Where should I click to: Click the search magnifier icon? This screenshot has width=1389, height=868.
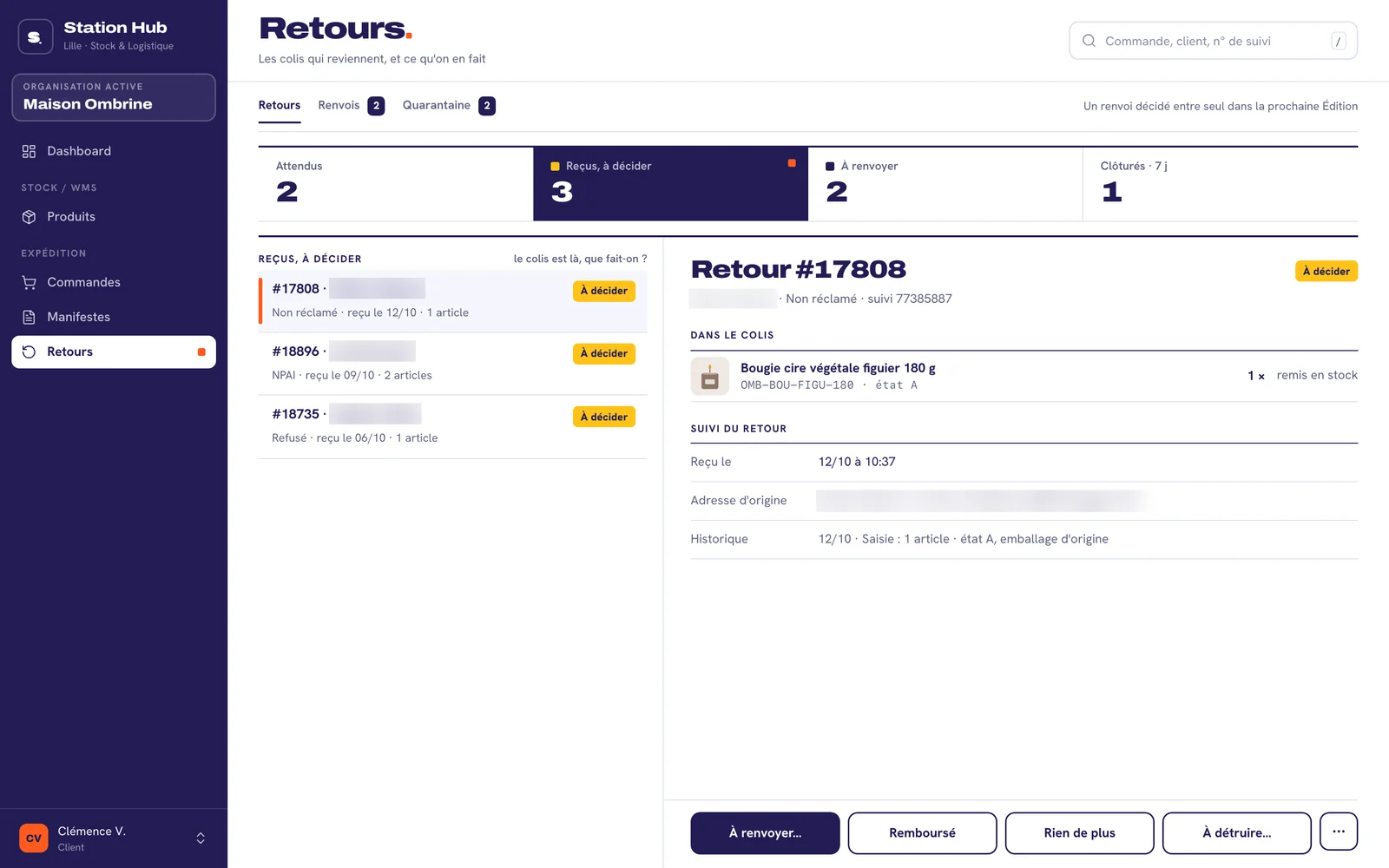pos(1089,41)
